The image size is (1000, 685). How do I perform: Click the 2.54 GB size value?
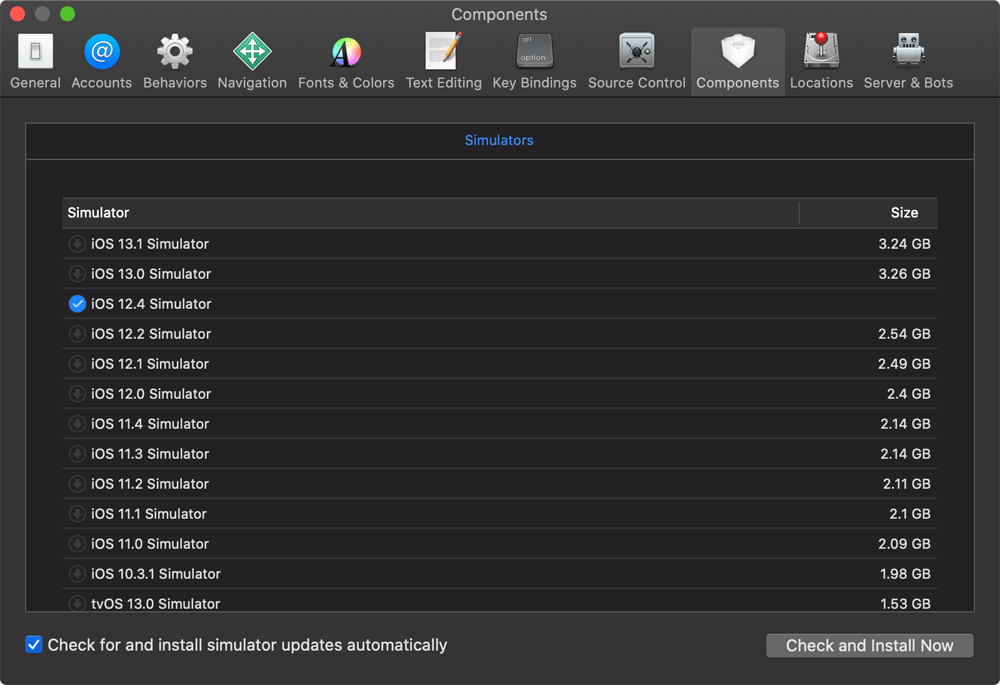[x=904, y=334]
